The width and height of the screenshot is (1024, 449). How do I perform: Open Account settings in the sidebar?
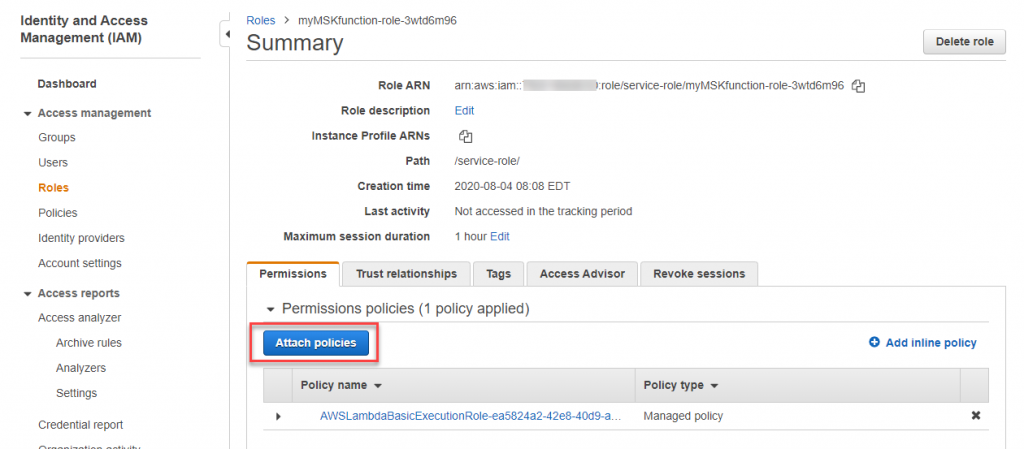[x=80, y=263]
